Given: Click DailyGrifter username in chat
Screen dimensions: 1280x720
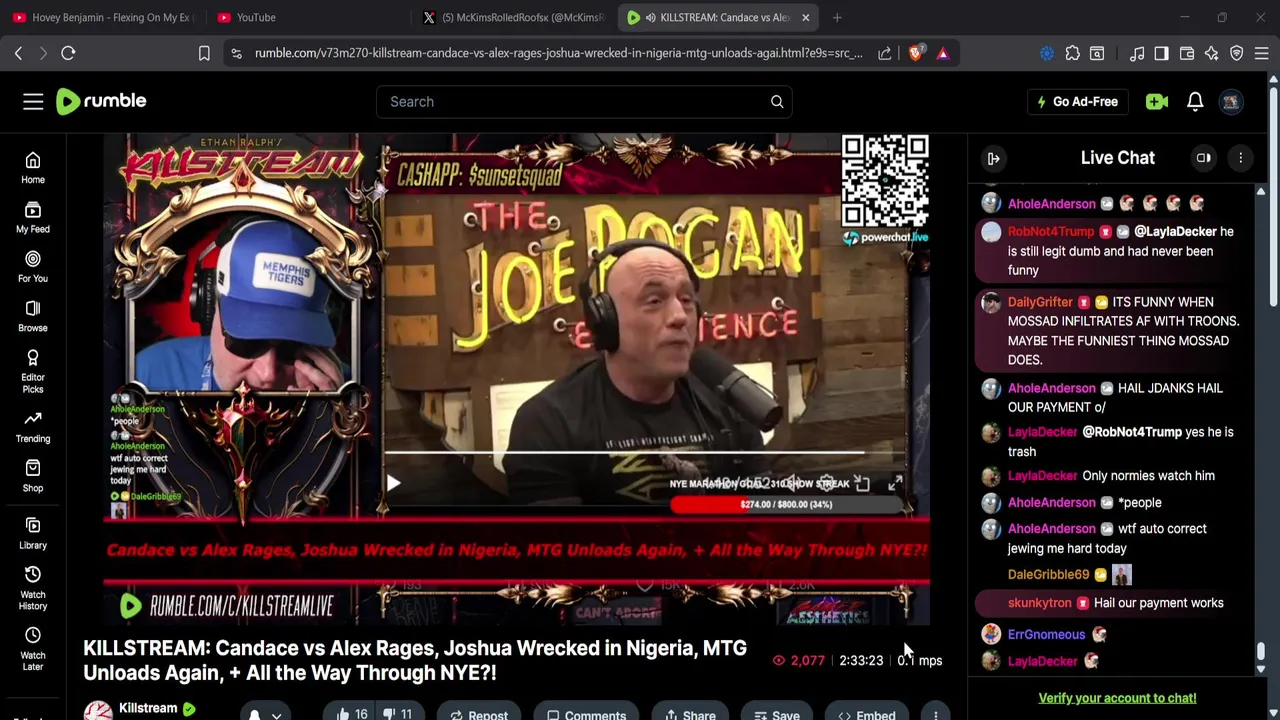Looking at the screenshot, I should click(x=1040, y=302).
